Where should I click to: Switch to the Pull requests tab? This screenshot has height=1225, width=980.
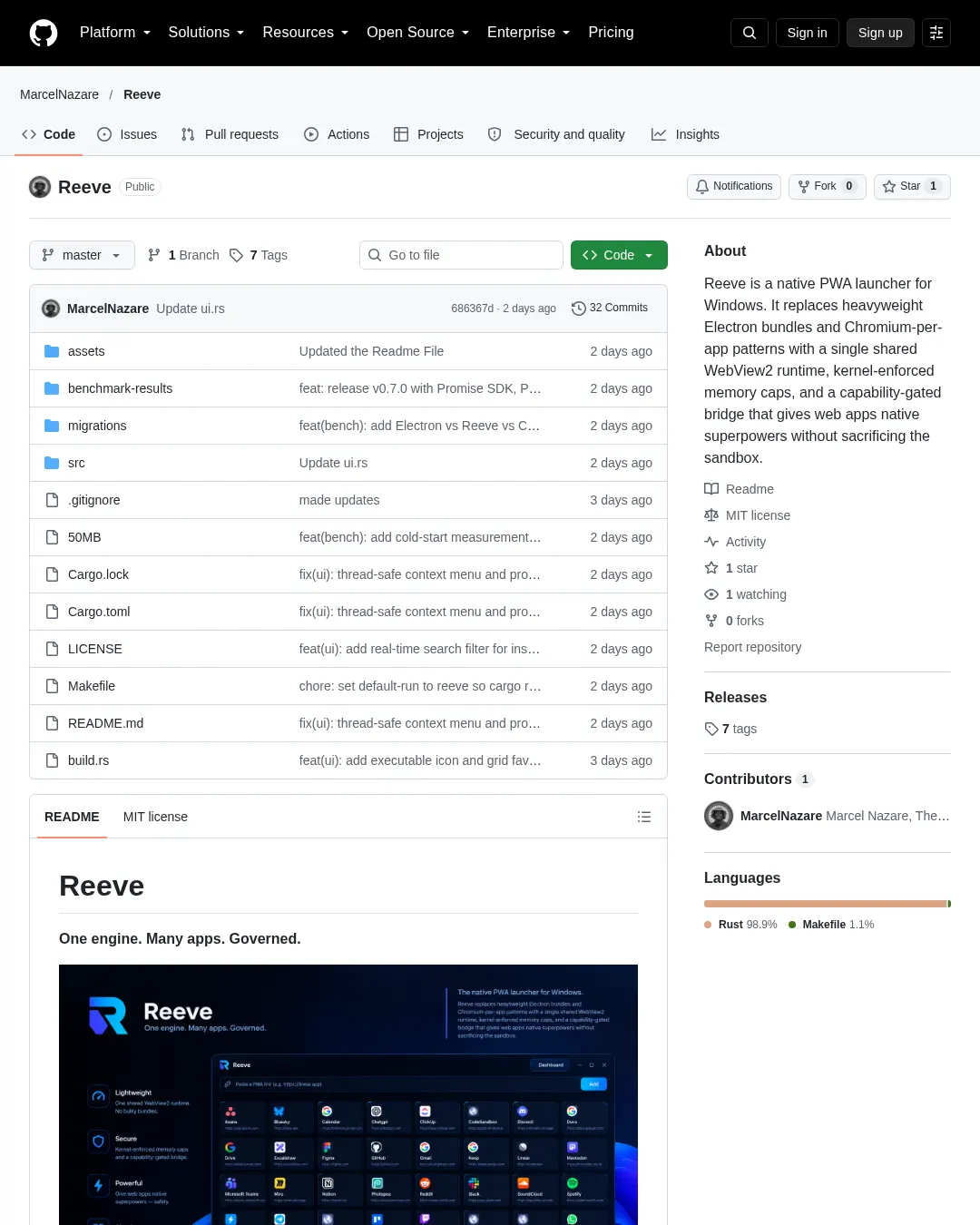click(x=230, y=134)
